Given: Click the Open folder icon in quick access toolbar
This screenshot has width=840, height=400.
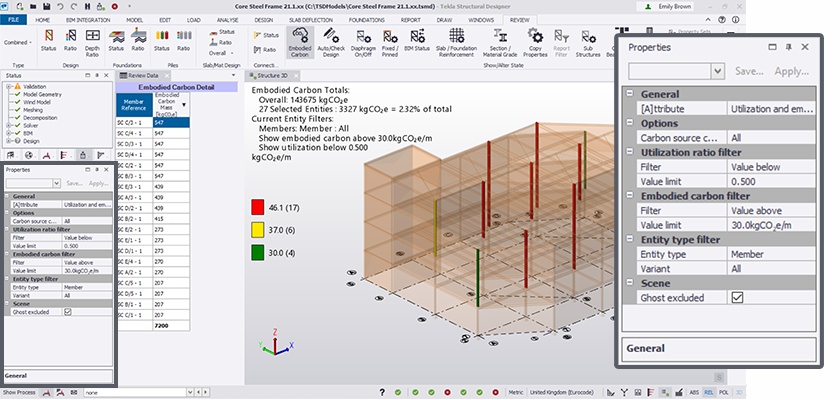Looking at the screenshot, I should (x=33, y=6).
